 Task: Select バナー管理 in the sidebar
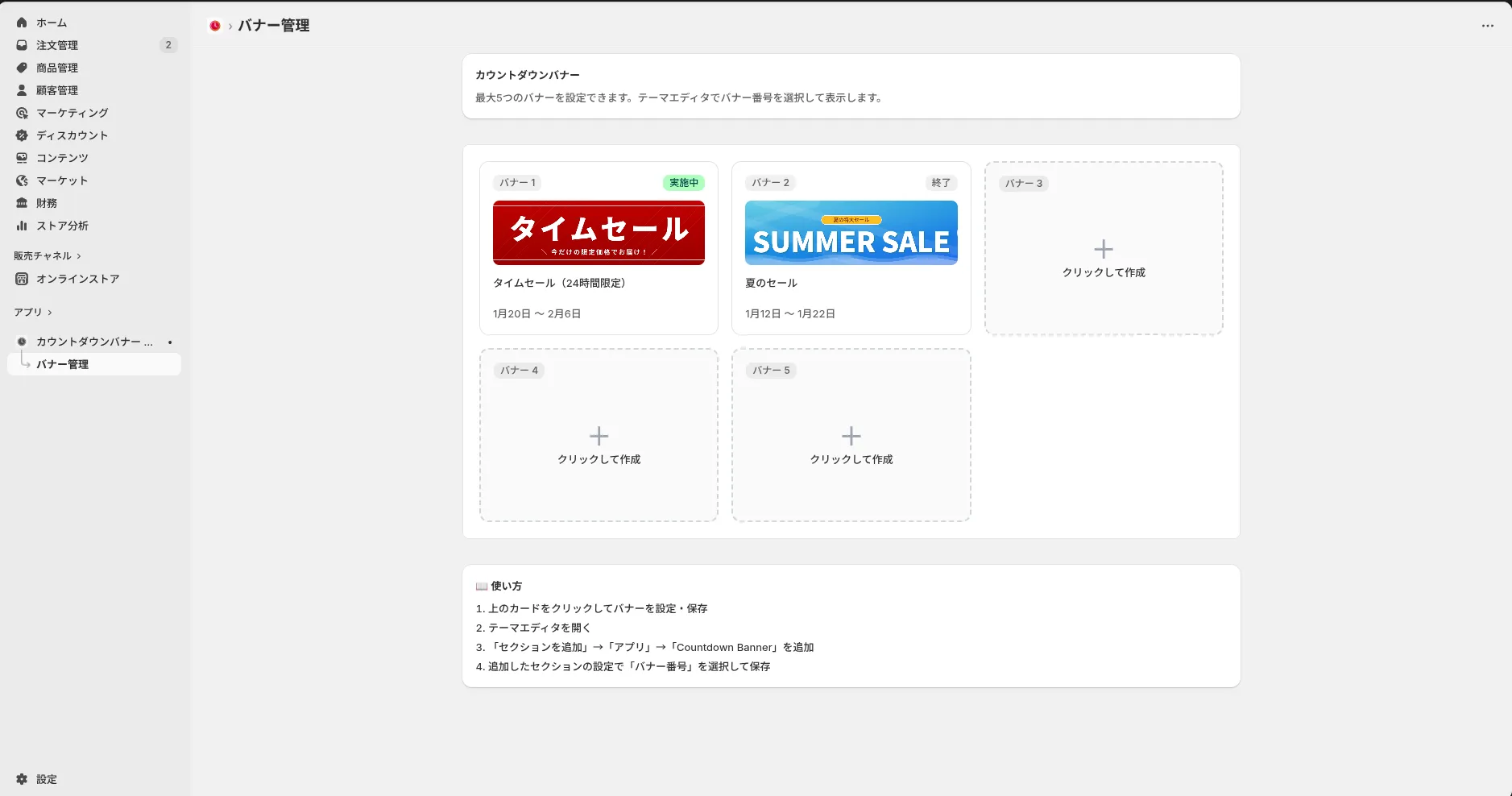click(x=64, y=363)
